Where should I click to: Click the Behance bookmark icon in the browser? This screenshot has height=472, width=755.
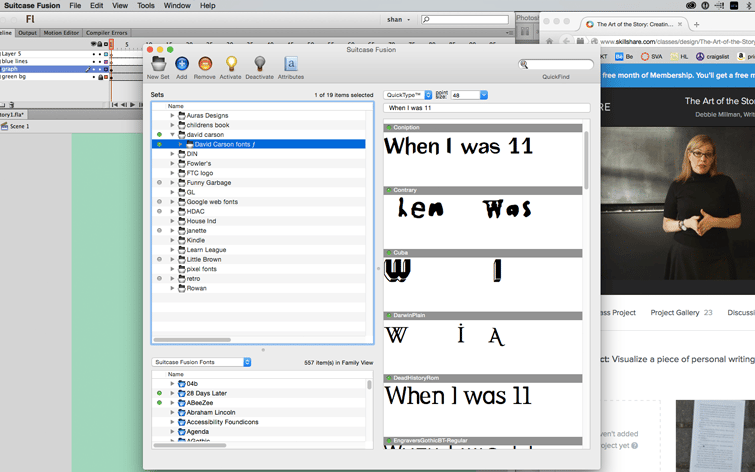tap(619, 56)
